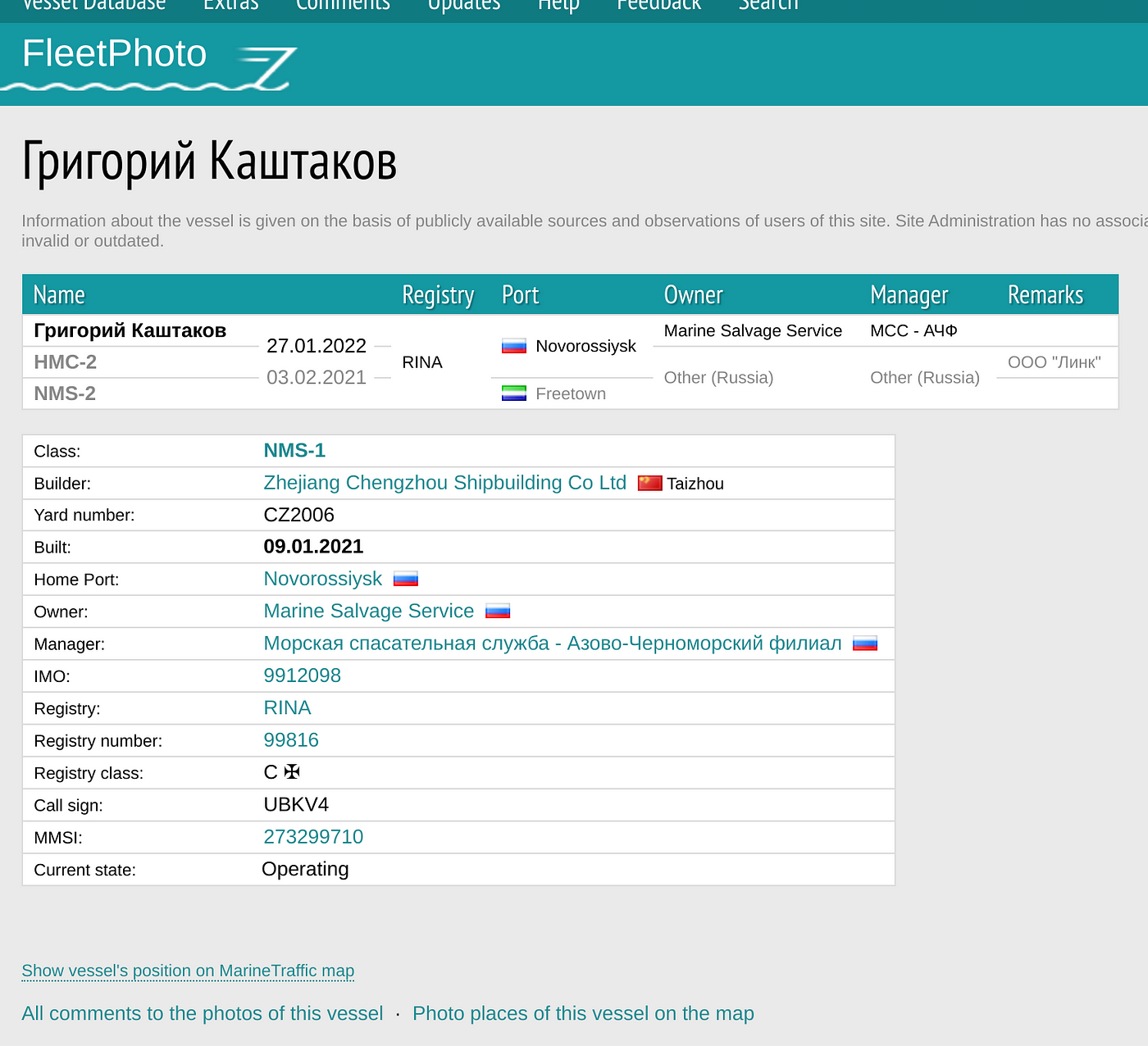Select the former name НМС-2
The image size is (1148, 1046).
(65, 362)
